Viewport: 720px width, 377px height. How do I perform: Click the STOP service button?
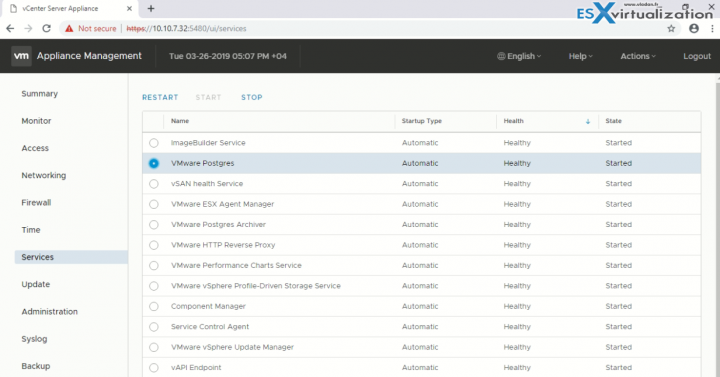(x=252, y=97)
